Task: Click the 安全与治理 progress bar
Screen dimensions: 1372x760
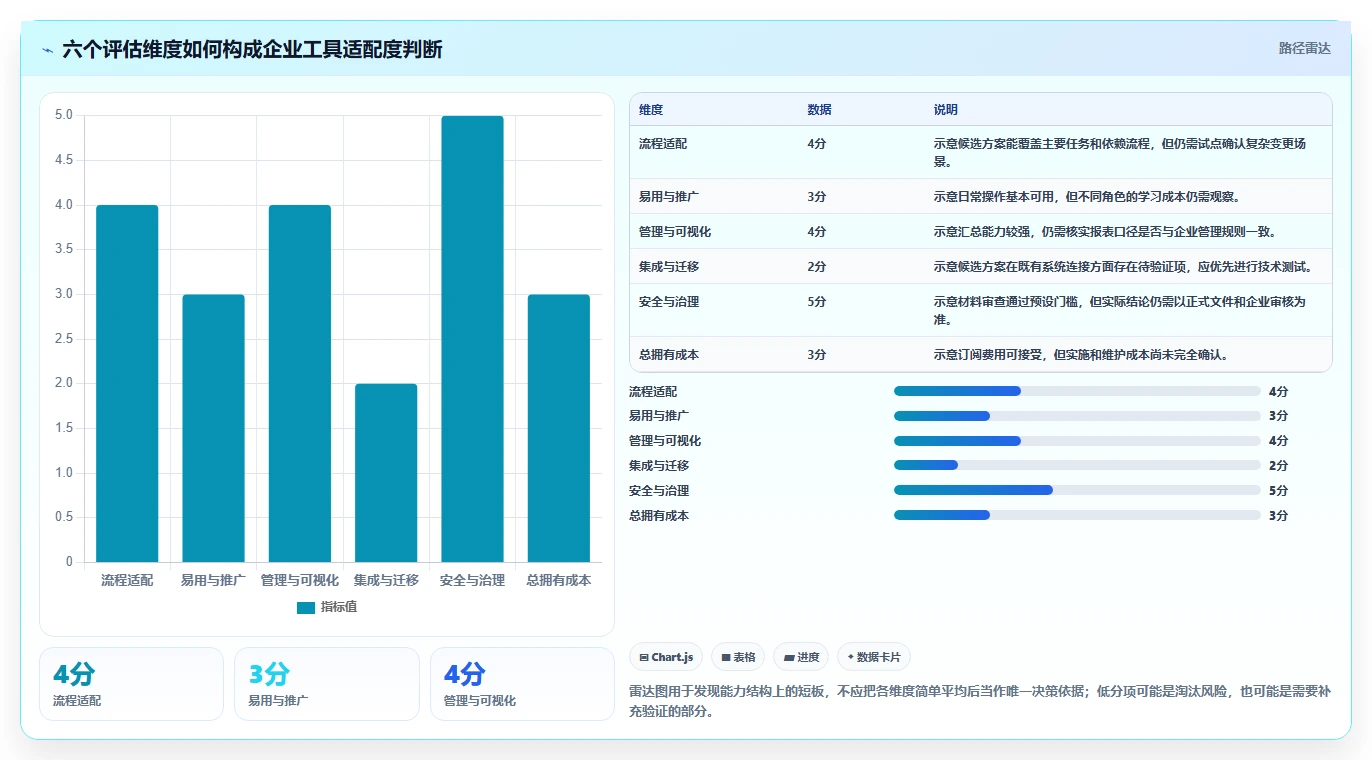Action: pos(1077,490)
